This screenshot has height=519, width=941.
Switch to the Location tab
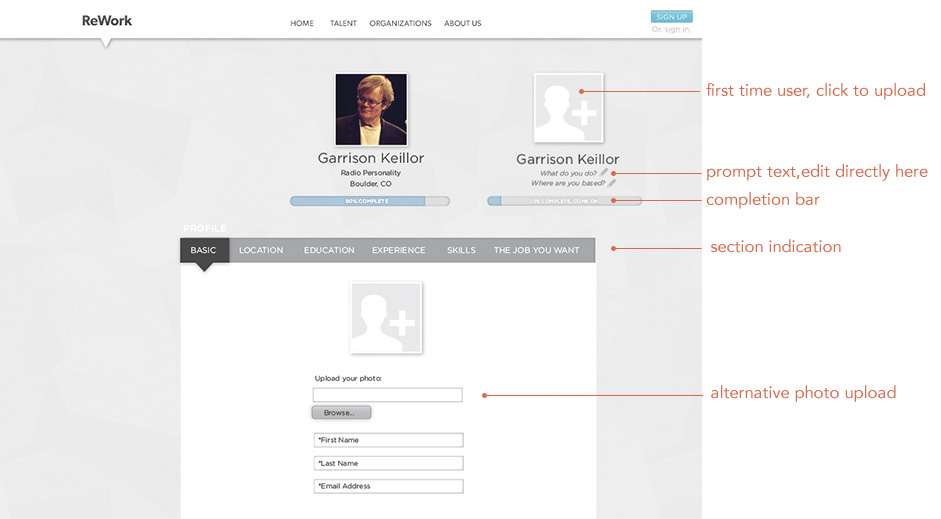pyautogui.click(x=261, y=250)
